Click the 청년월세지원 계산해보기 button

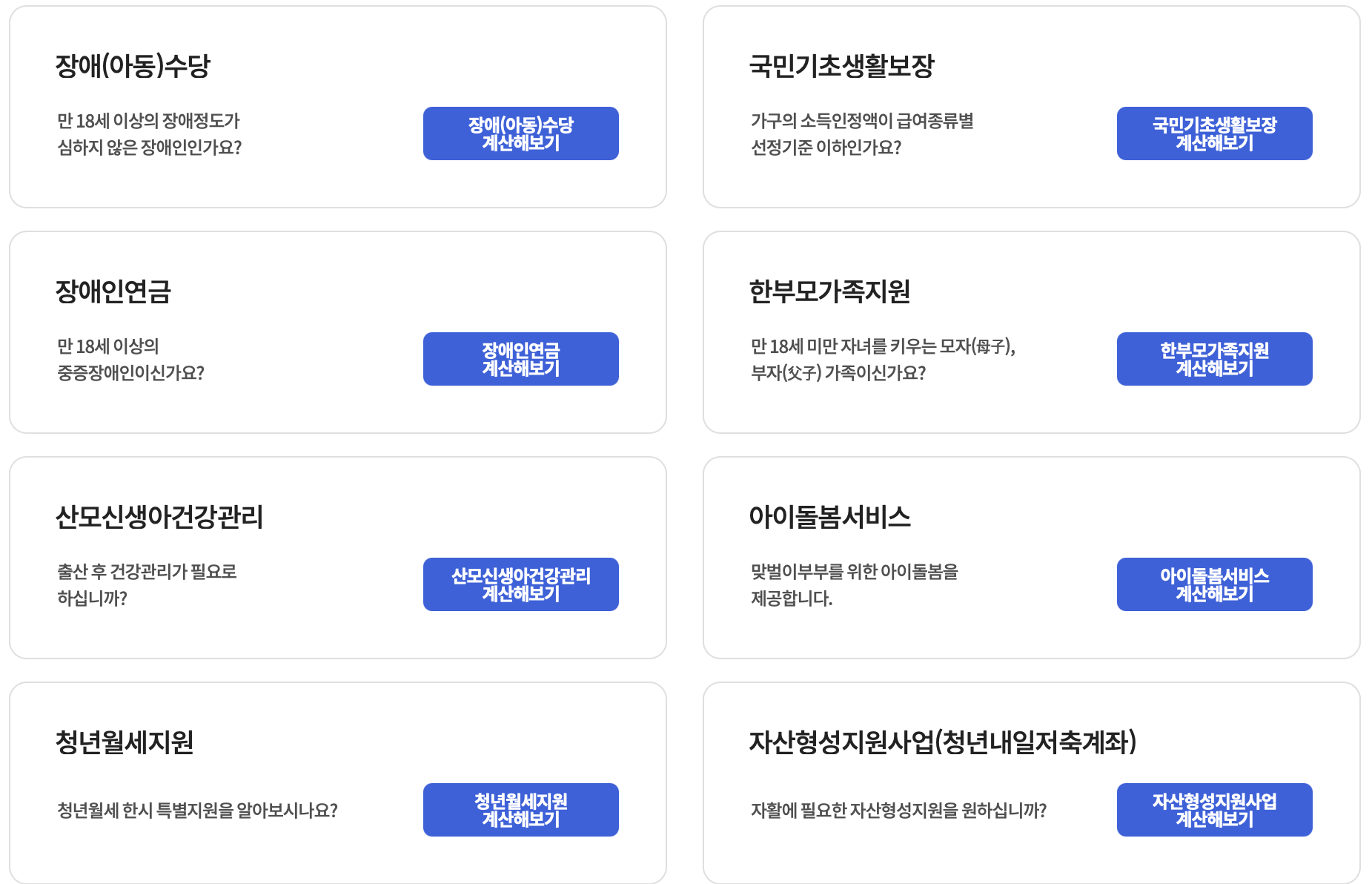pyautogui.click(x=520, y=810)
